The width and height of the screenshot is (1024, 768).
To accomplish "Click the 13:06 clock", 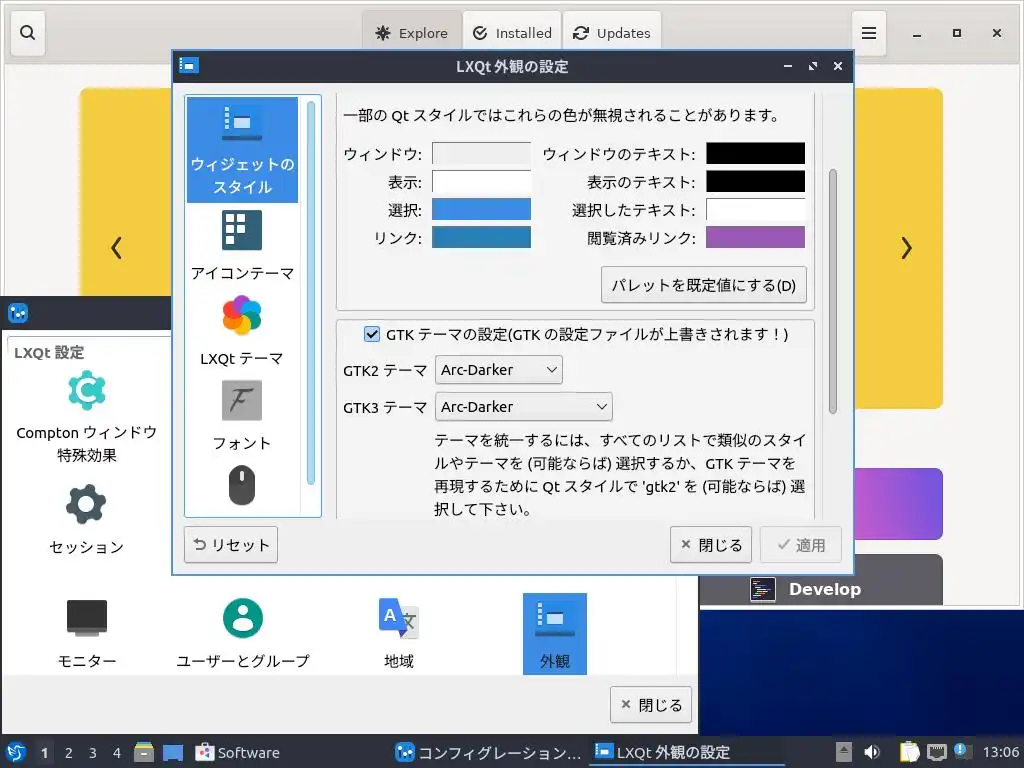I will pos(1000,752).
